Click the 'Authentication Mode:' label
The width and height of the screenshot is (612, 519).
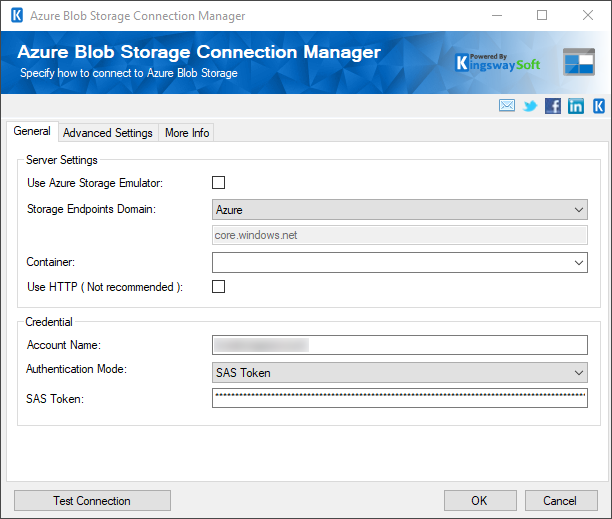coord(76,369)
